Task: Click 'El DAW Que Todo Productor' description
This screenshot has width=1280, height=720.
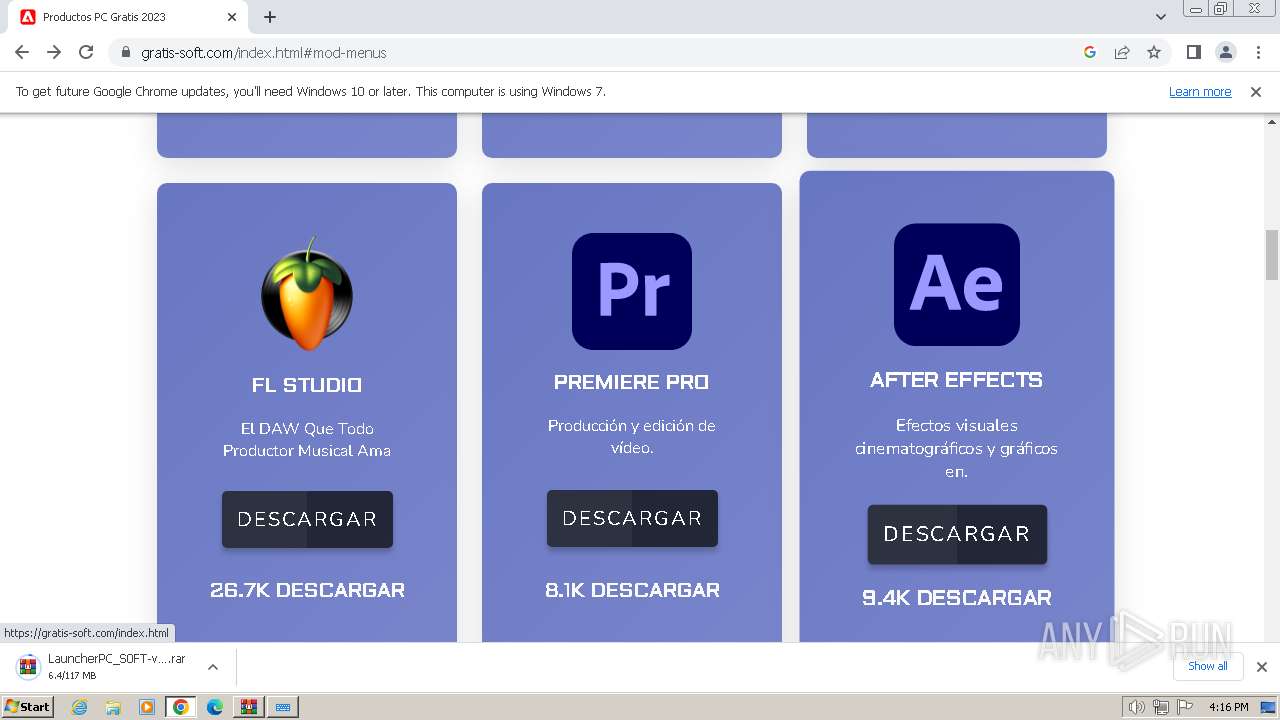Action: (x=307, y=439)
